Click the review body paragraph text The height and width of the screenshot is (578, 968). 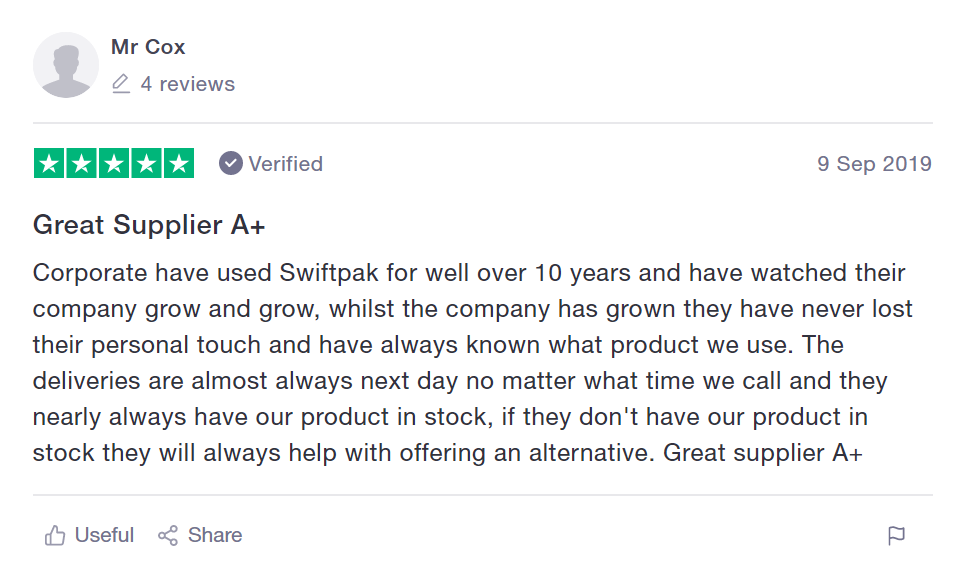click(470, 362)
